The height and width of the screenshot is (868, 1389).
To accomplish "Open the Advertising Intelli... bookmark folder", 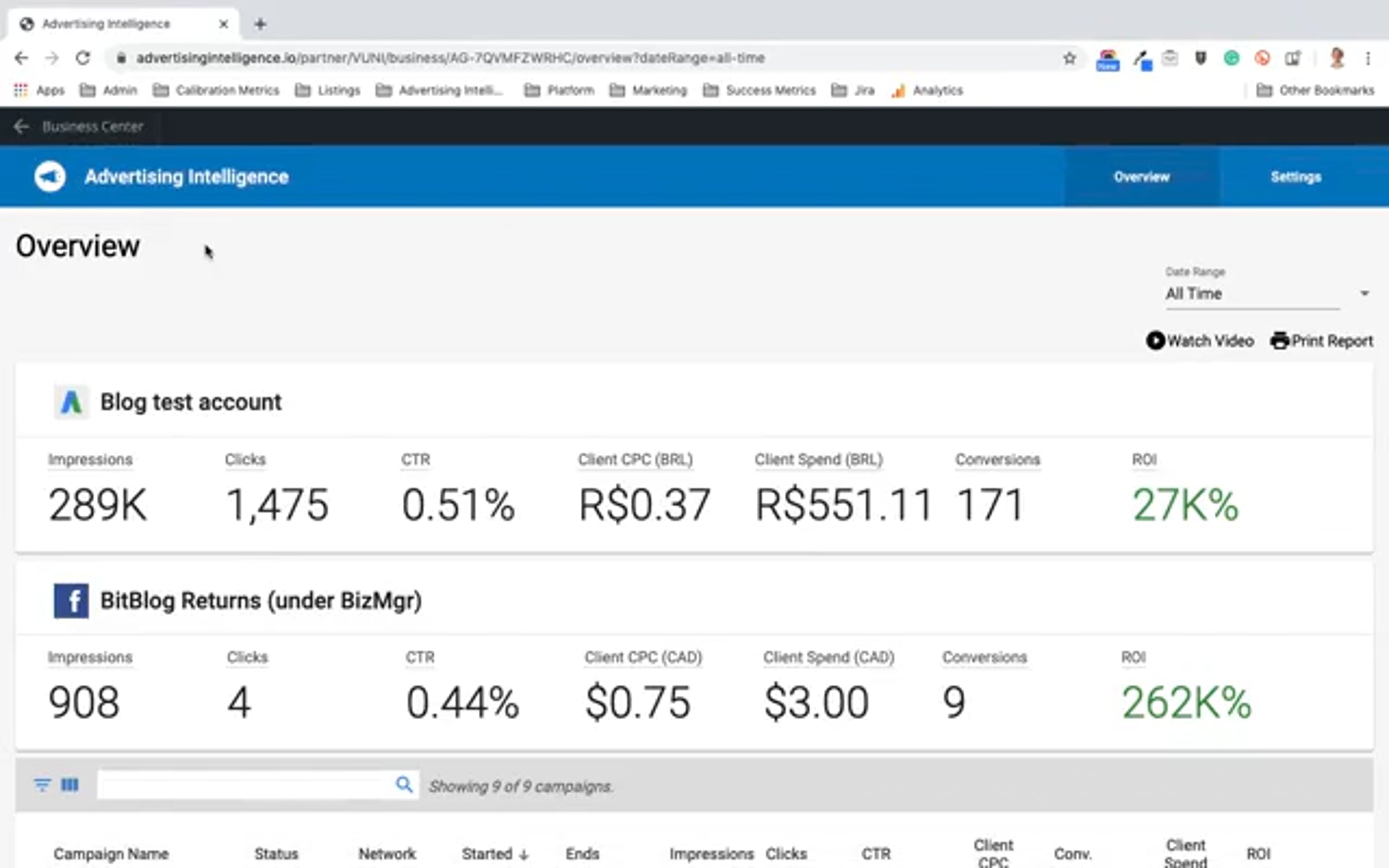I will pos(440,90).
